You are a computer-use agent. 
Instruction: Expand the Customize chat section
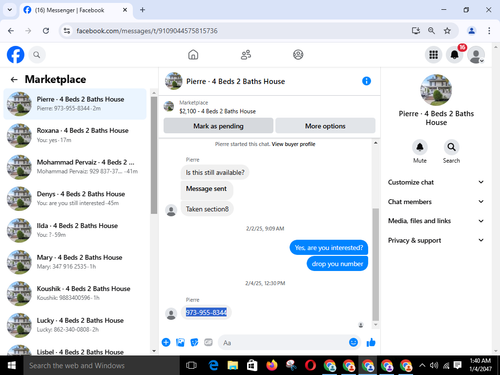pyautogui.click(x=436, y=182)
